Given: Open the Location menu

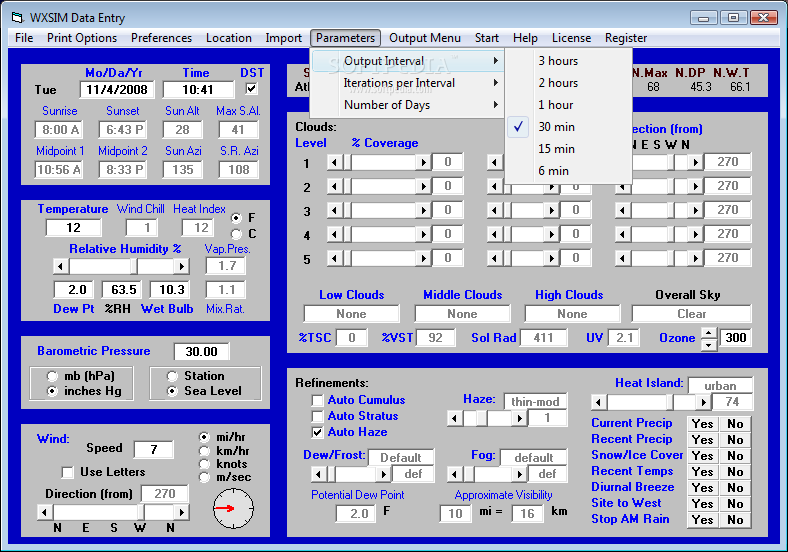Looking at the screenshot, I should click(229, 38).
